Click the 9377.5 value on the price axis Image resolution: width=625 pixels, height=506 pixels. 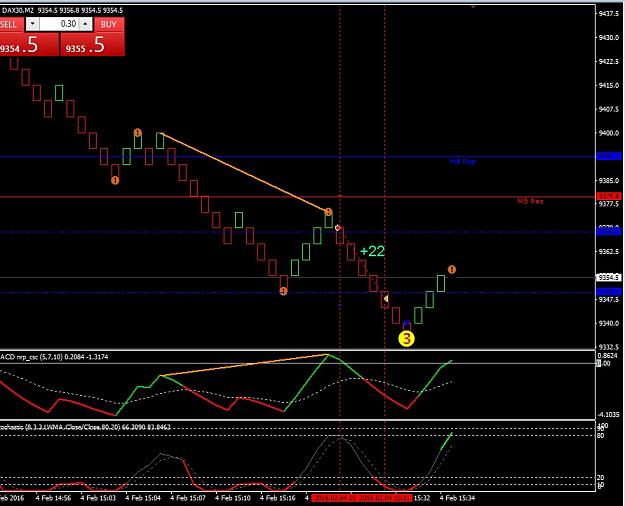click(x=609, y=204)
